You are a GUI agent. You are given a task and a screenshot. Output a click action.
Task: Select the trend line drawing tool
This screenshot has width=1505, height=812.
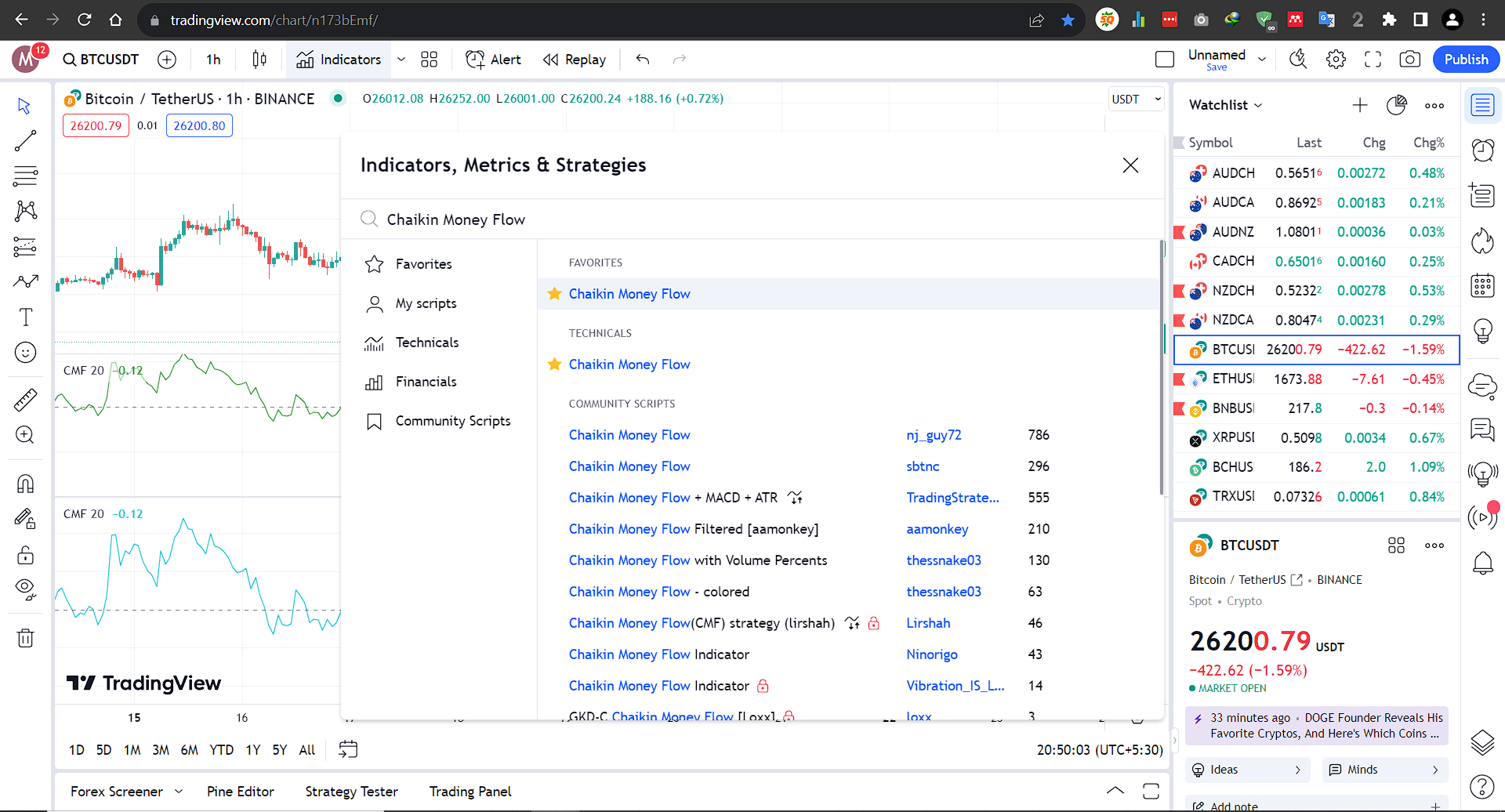25,140
